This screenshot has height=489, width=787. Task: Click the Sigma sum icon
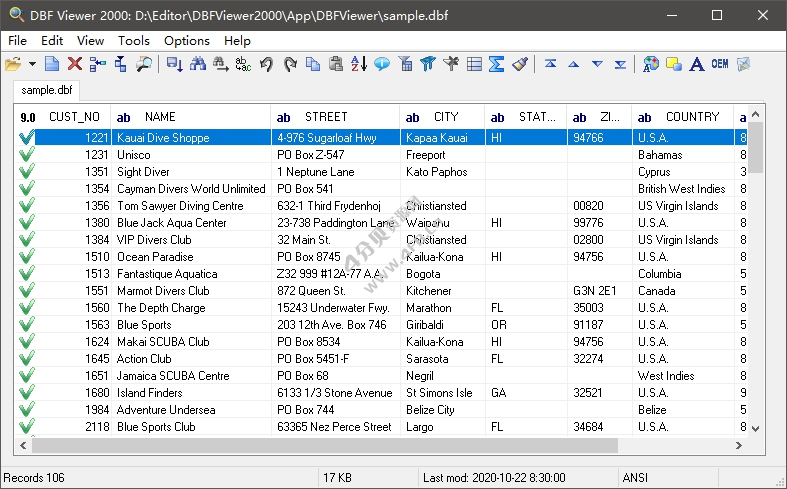coord(496,64)
